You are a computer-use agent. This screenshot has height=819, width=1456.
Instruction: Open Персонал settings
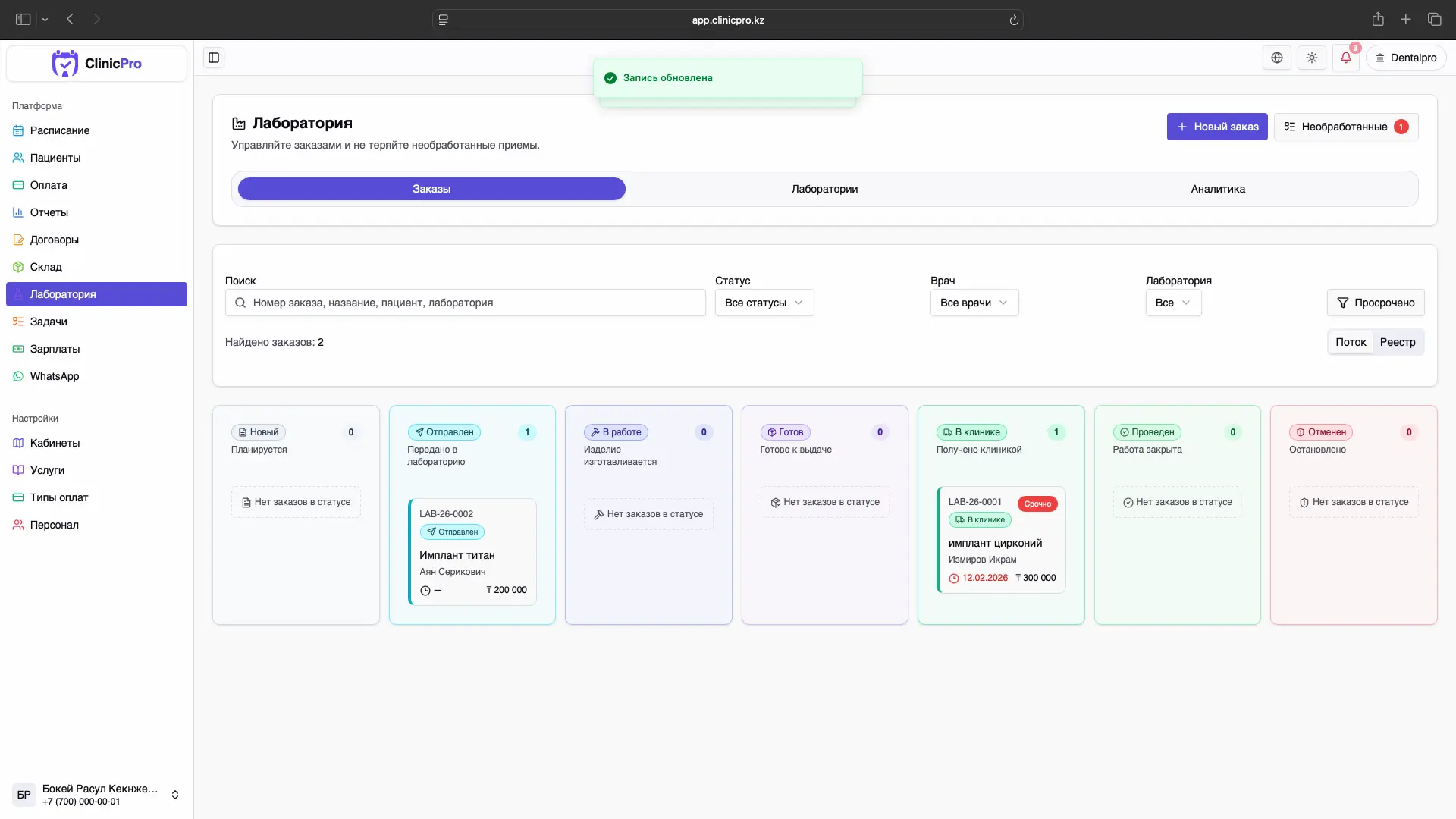click(x=96, y=525)
